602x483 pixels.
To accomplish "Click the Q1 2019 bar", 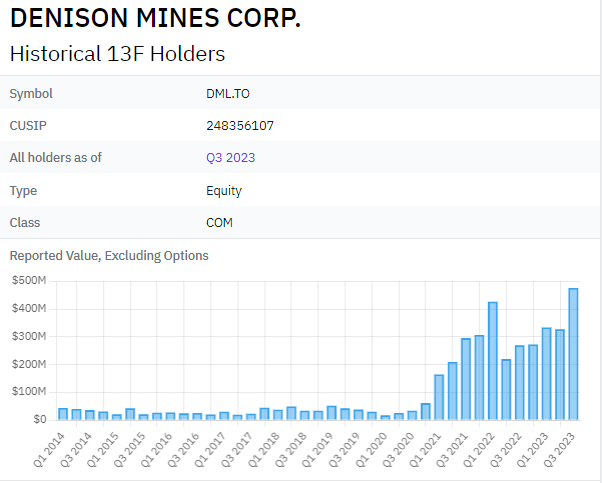I will (332, 413).
